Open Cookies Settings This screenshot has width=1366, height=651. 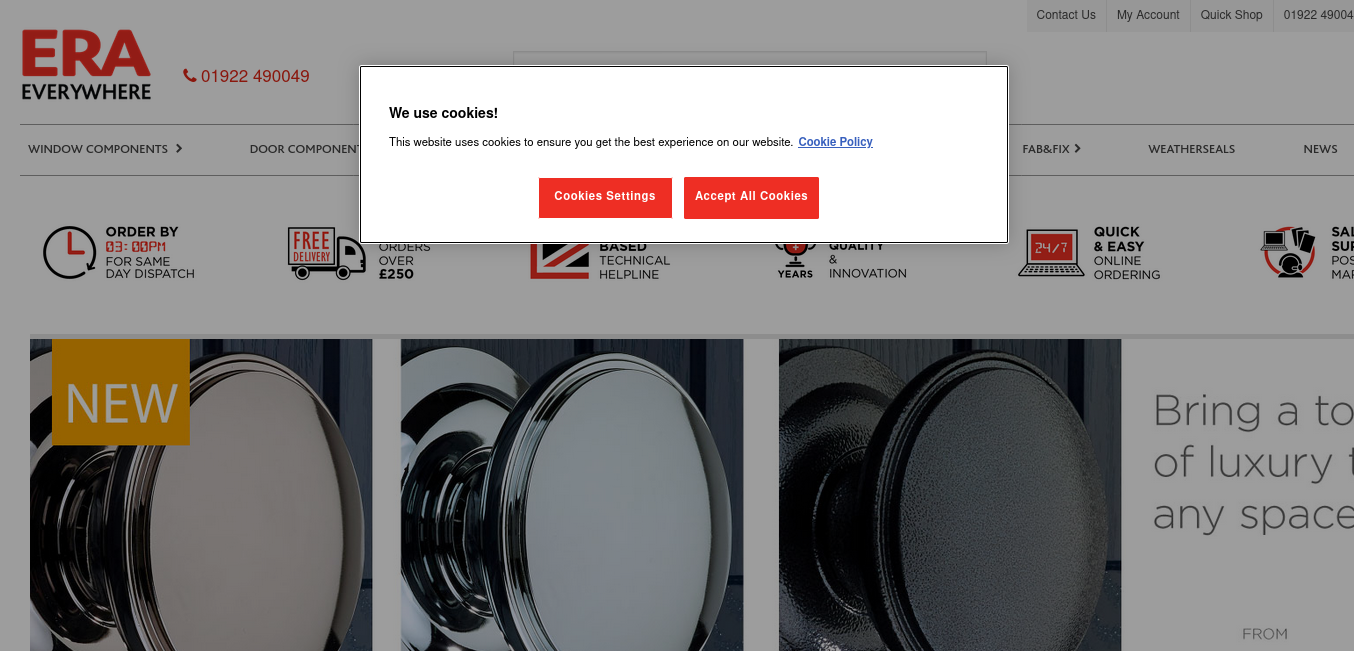pyautogui.click(x=605, y=197)
